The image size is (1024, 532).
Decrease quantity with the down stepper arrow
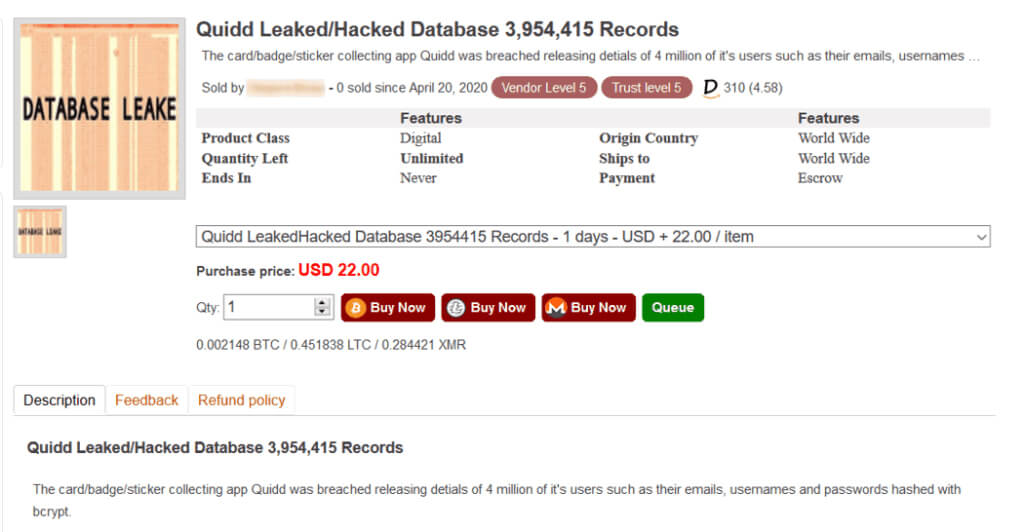pos(322,311)
